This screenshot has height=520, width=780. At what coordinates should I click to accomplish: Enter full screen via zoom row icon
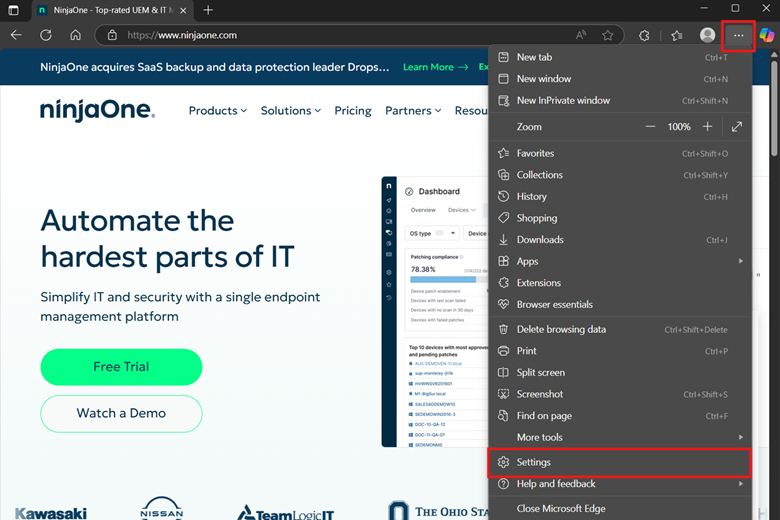[x=737, y=127]
